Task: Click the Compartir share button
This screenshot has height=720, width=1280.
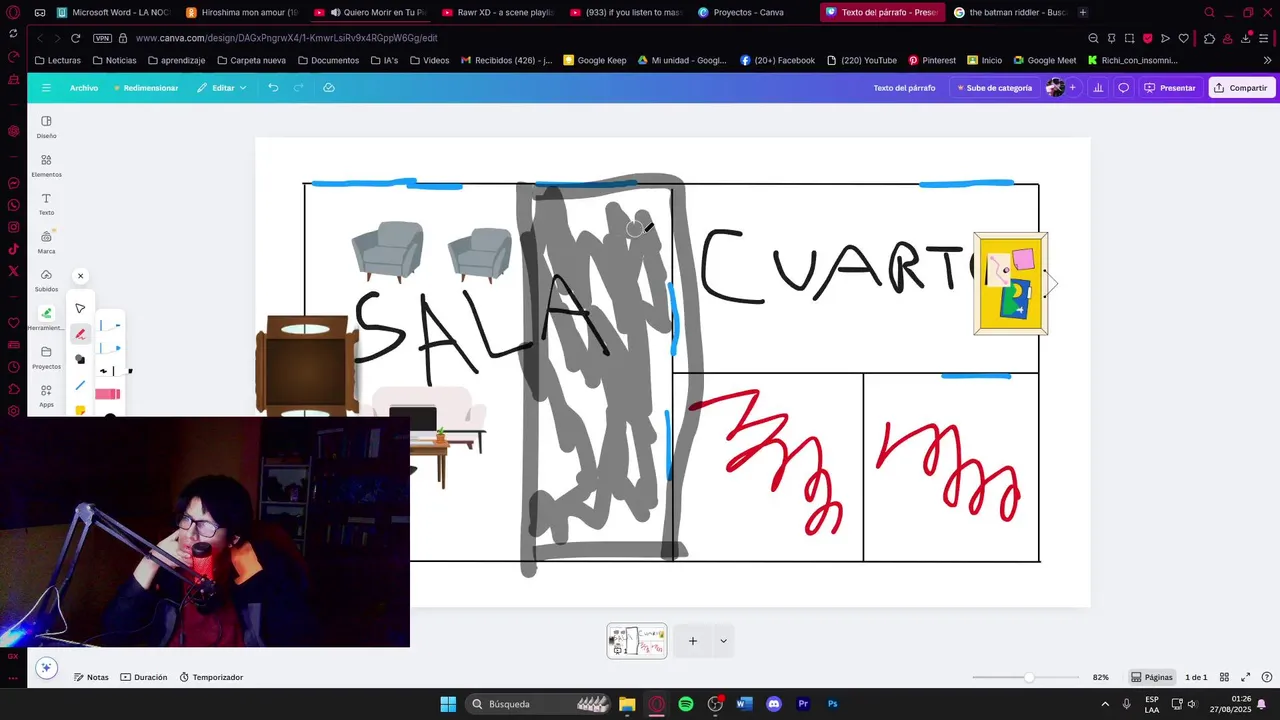Action: [1240, 88]
